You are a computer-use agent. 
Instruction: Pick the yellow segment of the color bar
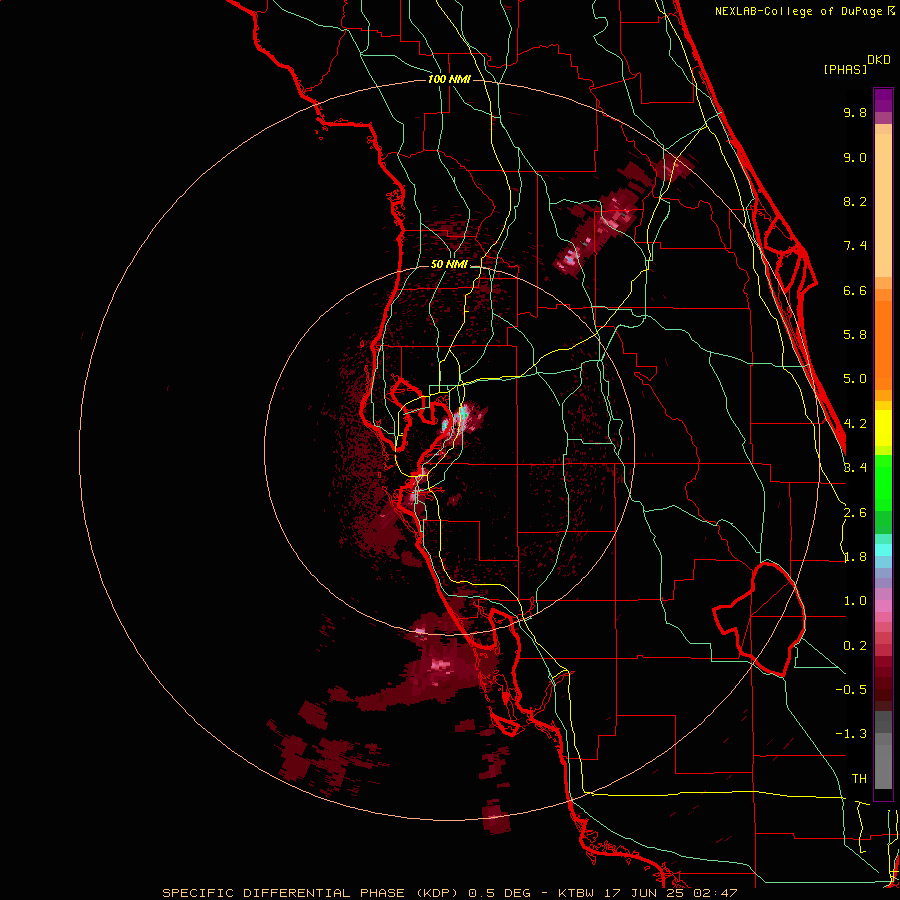coord(883,428)
